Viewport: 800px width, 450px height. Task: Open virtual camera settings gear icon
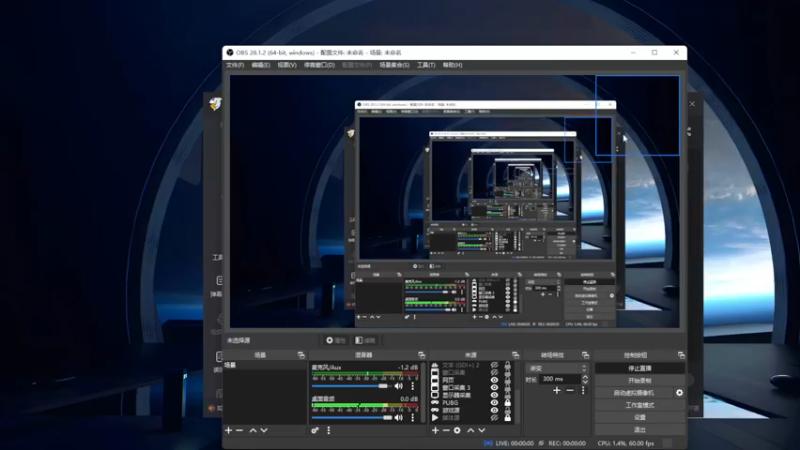coord(680,393)
